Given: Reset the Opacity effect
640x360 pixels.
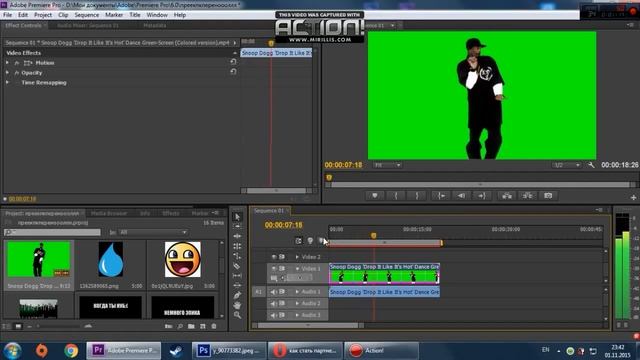Looking at the screenshot, I should point(233,72).
